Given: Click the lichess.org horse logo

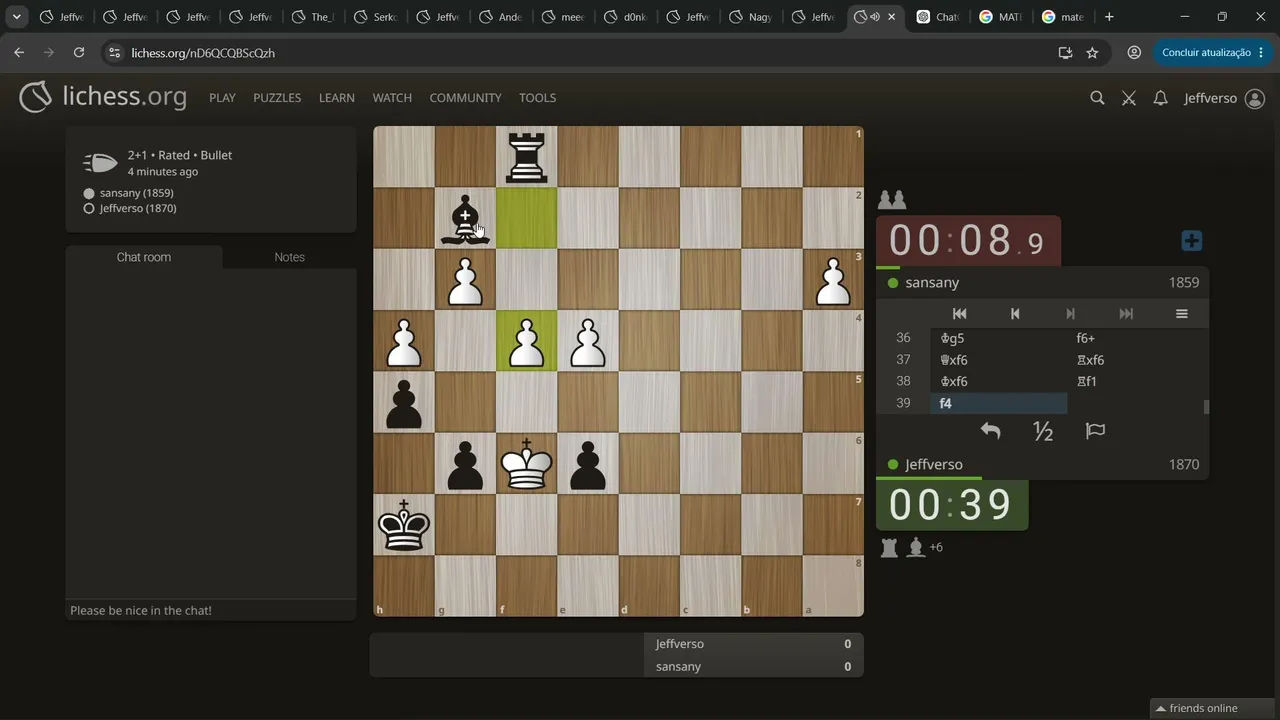Looking at the screenshot, I should pos(35,97).
